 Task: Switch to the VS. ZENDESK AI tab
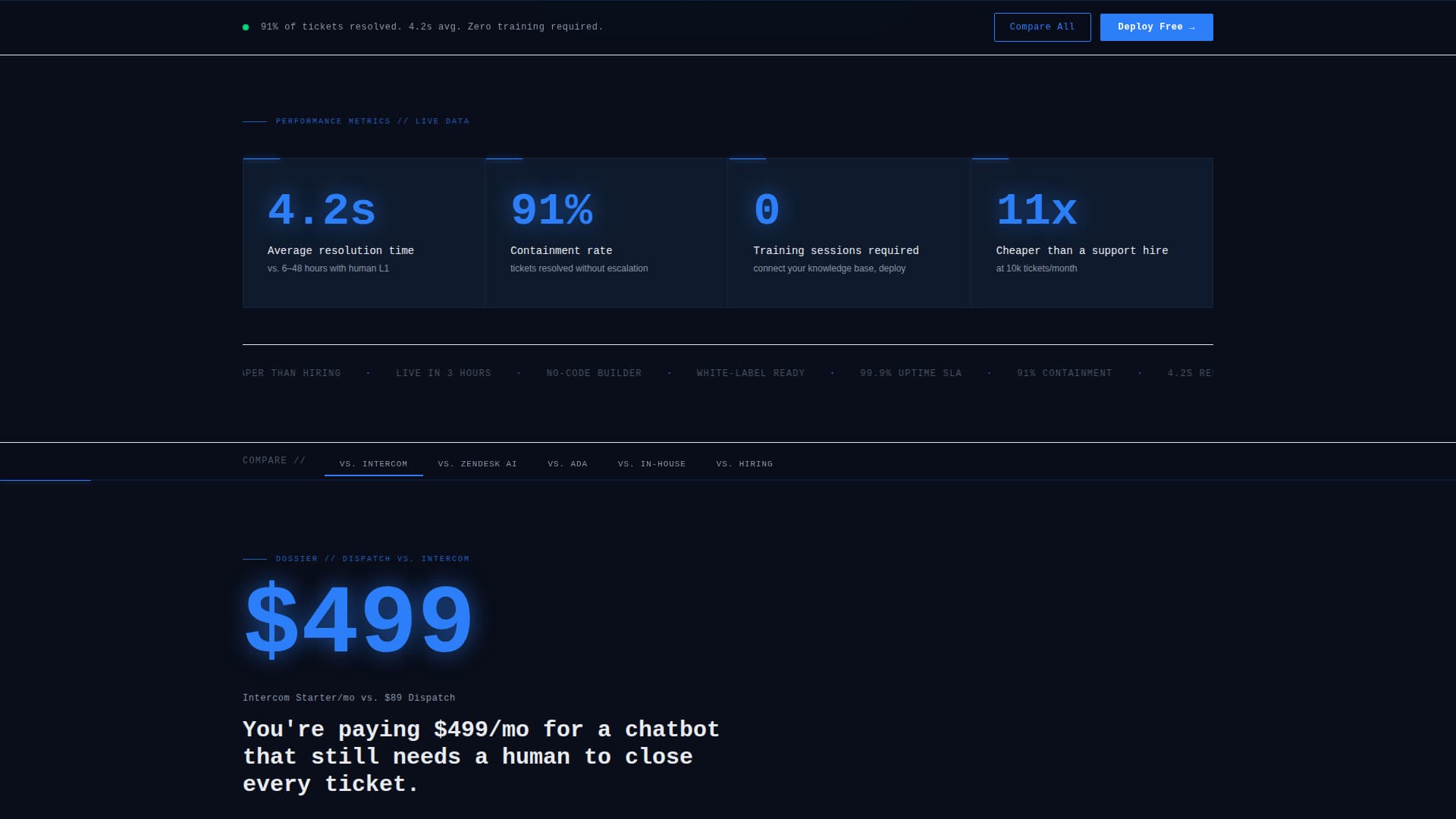click(x=478, y=463)
